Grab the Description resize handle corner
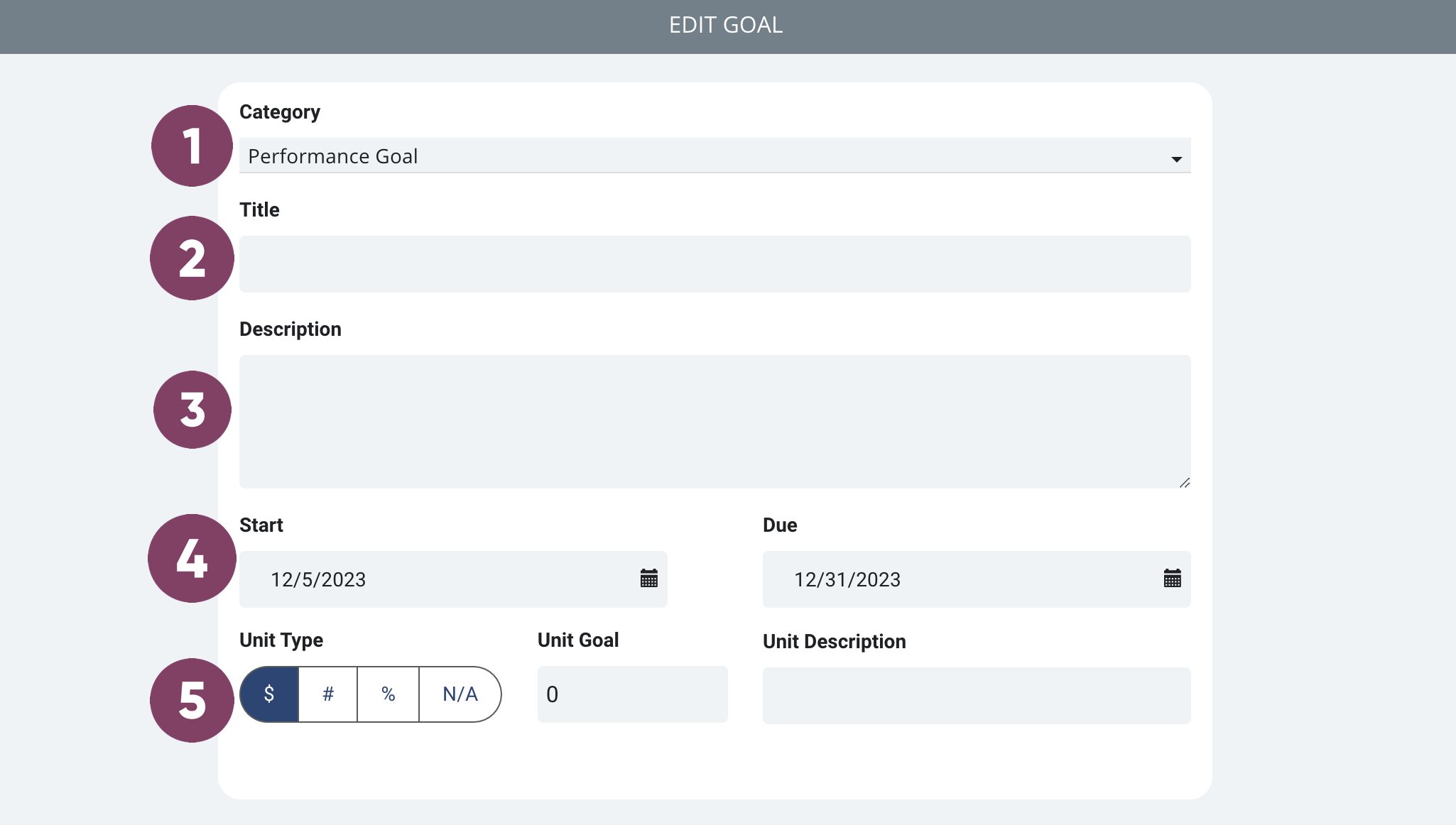The image size is (1456, 825). coord(1184,483)
